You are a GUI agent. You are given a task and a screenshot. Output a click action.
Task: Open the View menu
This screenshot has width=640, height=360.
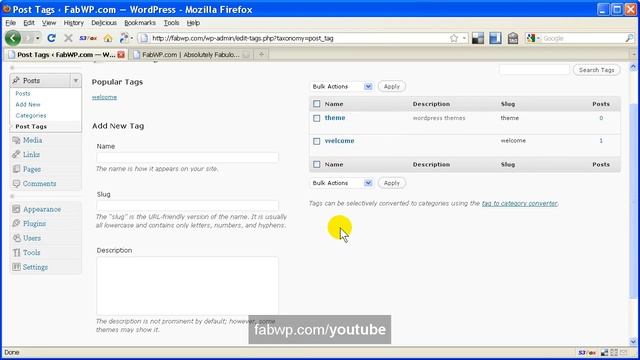point(49,23)
